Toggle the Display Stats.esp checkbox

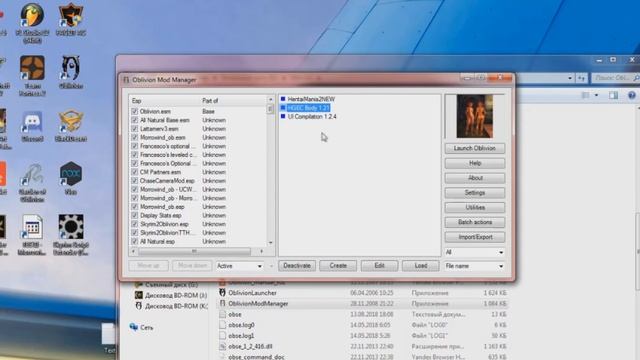coord(135,215)
